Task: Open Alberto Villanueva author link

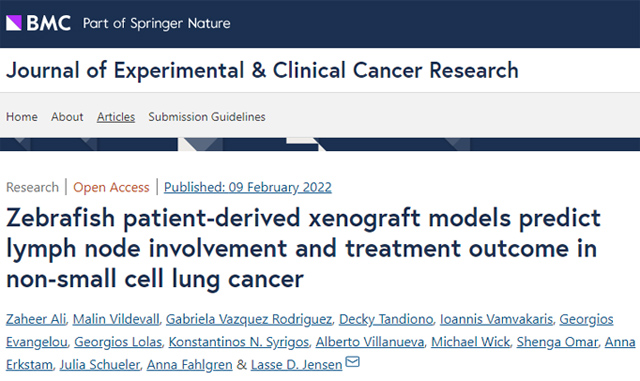Action: [x=370, y=342]
